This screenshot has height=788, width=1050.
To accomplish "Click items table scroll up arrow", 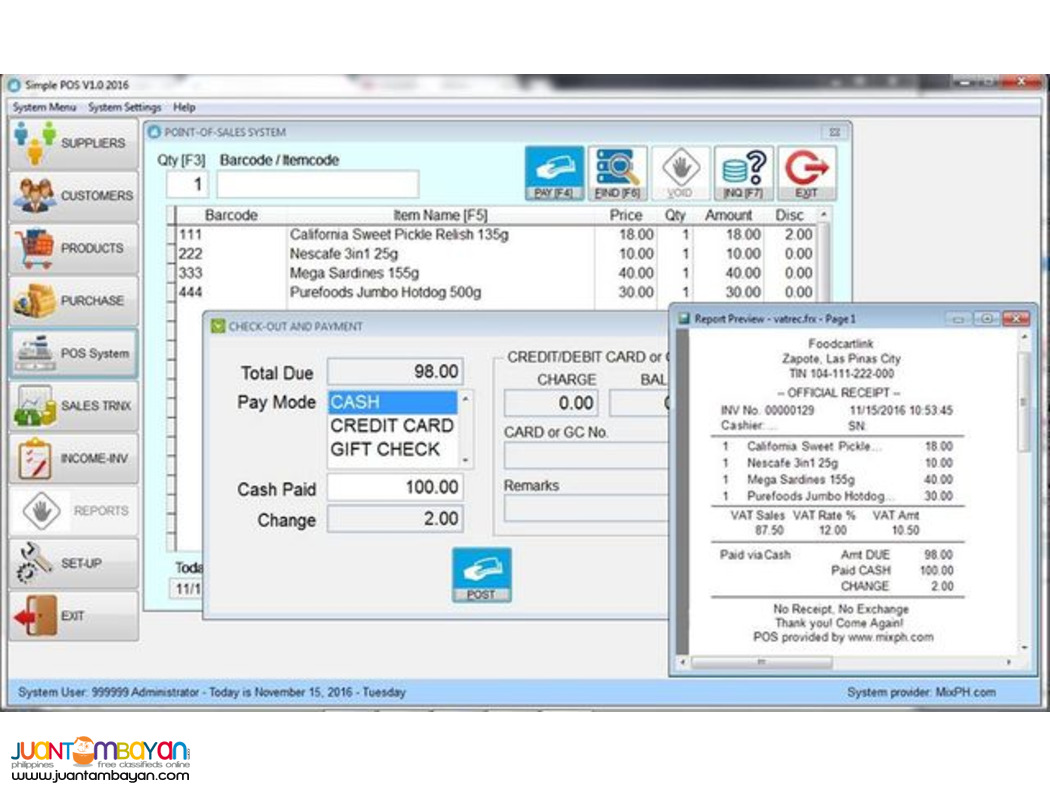I will point(824,214).
